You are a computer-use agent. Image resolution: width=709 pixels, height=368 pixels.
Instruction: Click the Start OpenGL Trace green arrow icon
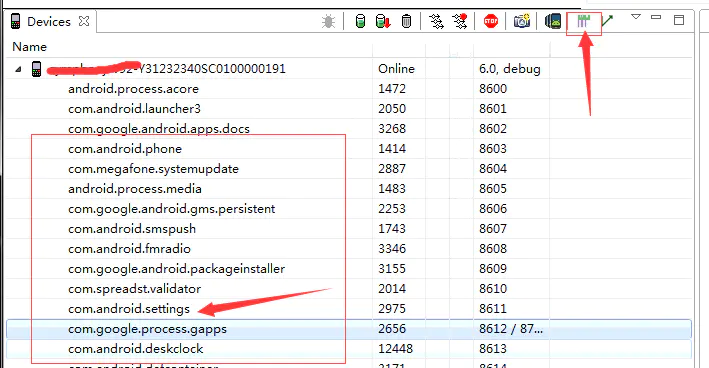click(x=608, y=21)
